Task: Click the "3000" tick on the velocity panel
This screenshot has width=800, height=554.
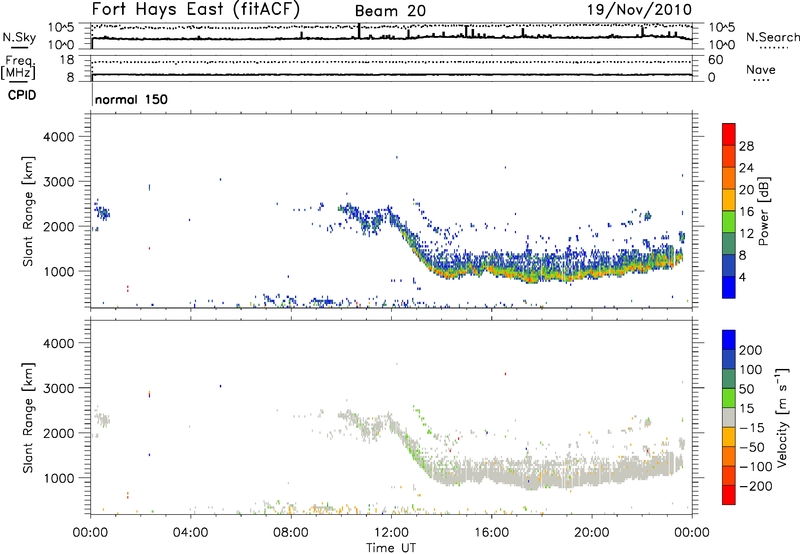Action: (x=59, y=388)
